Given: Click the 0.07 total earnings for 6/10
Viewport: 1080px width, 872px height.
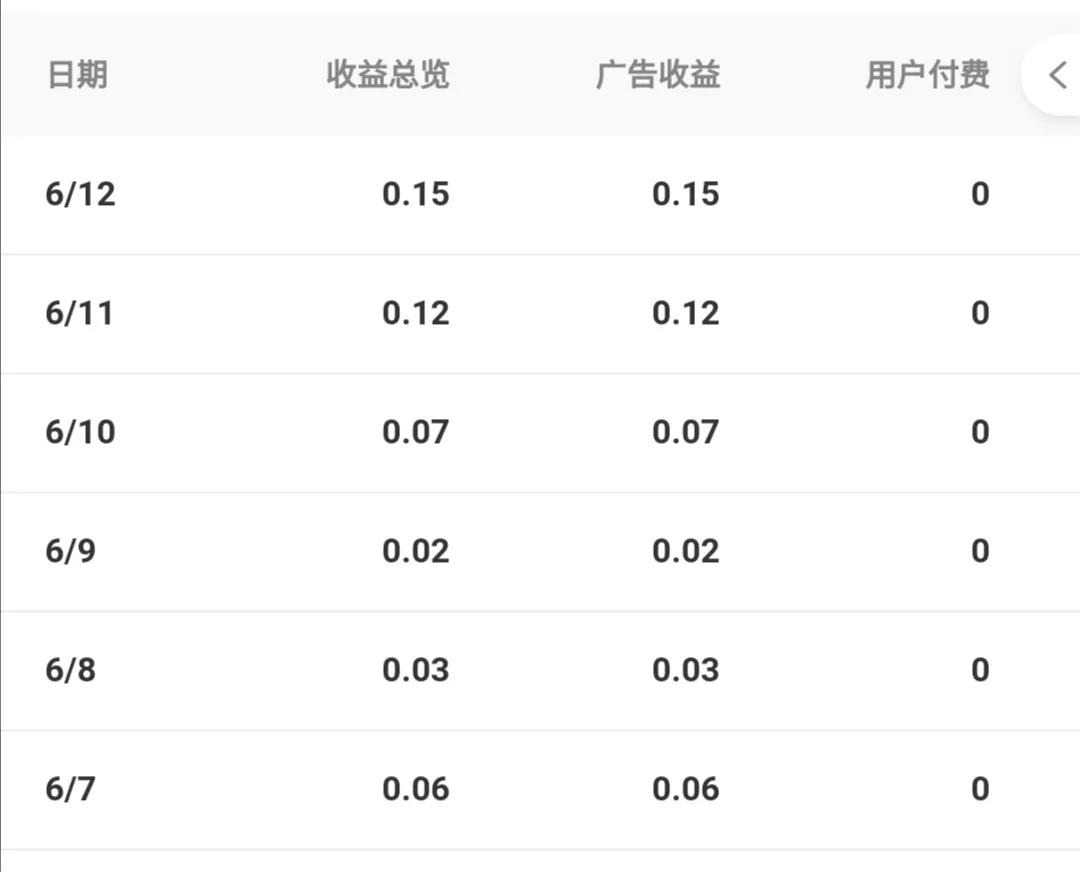Looking at the screenshot, I should (x=417, y=432).
